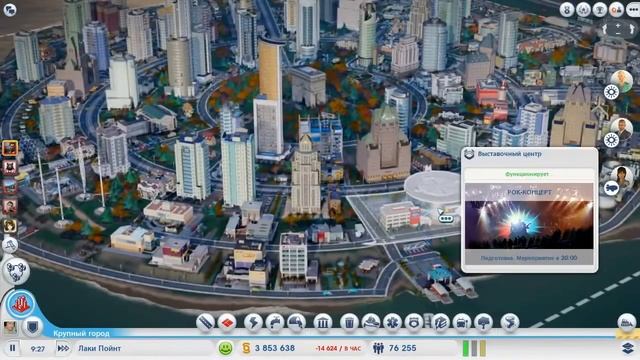Image resolution: width=640 pixels, height=360 pixels.
Task: Open the Disasters tornado menu
Action: click(x=510, y=322)
